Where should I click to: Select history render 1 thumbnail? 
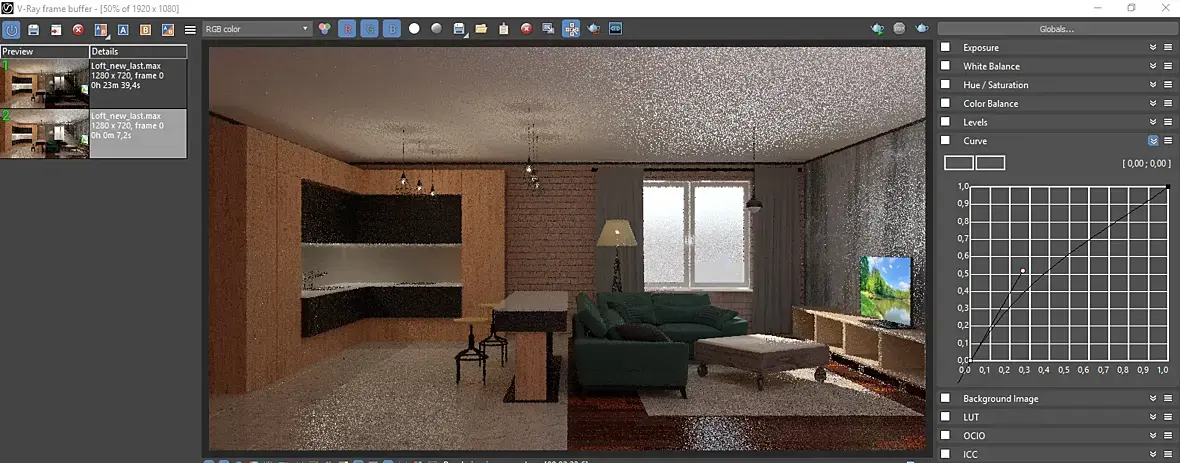[x=45, y=83]
